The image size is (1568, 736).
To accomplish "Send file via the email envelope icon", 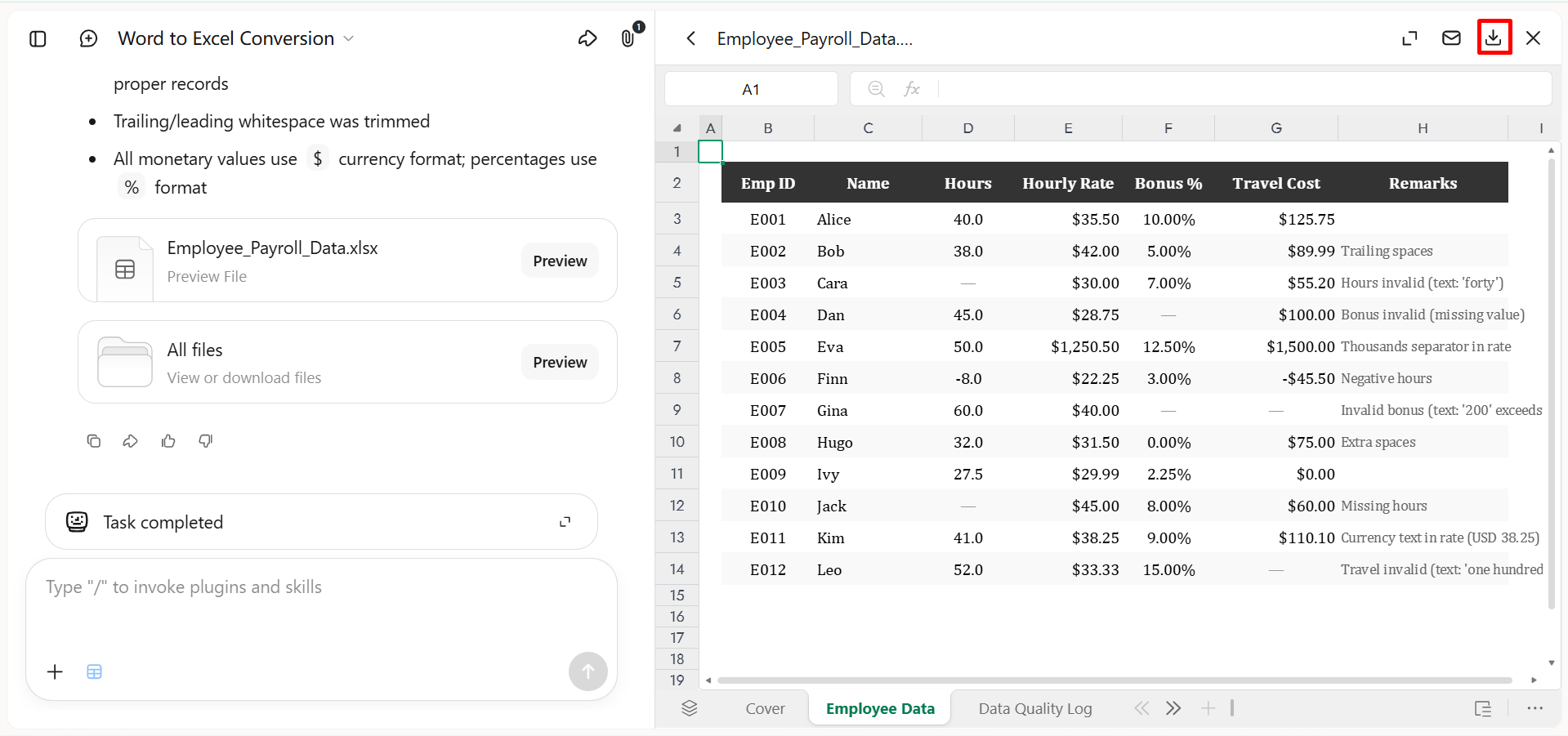I will 1451,38.
